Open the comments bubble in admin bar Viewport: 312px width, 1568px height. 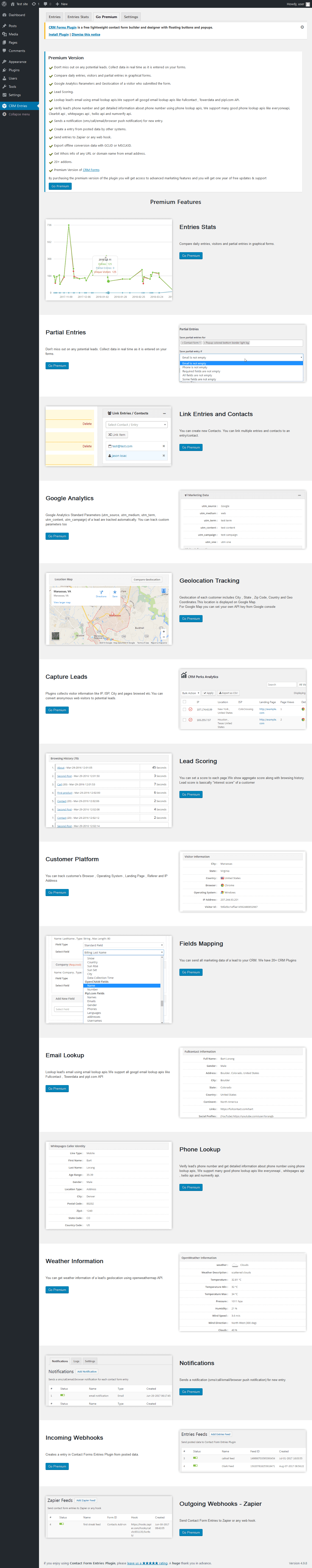pyautogui.click(x=48, y=4)
